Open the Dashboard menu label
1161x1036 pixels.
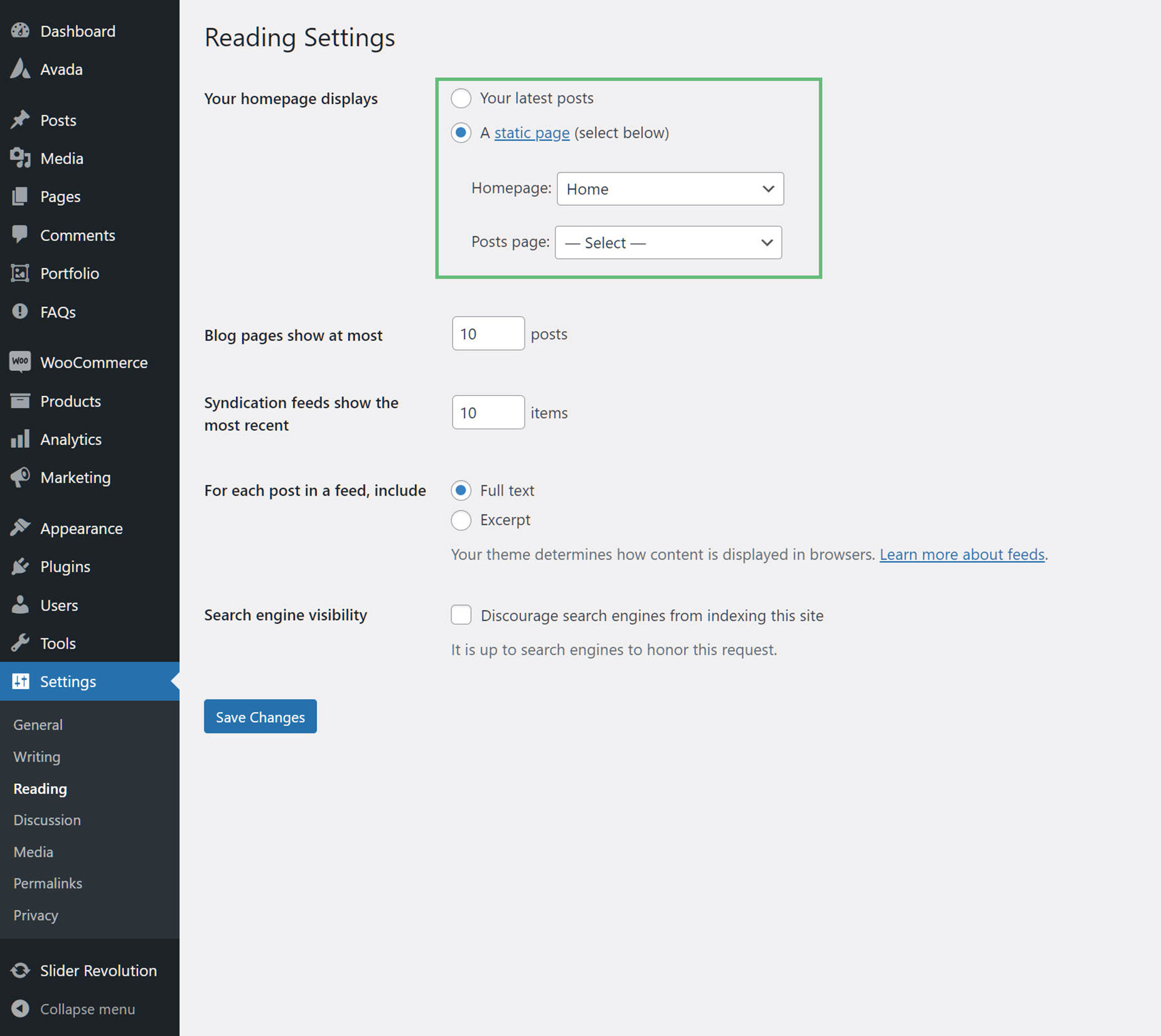tap(78, 31)
